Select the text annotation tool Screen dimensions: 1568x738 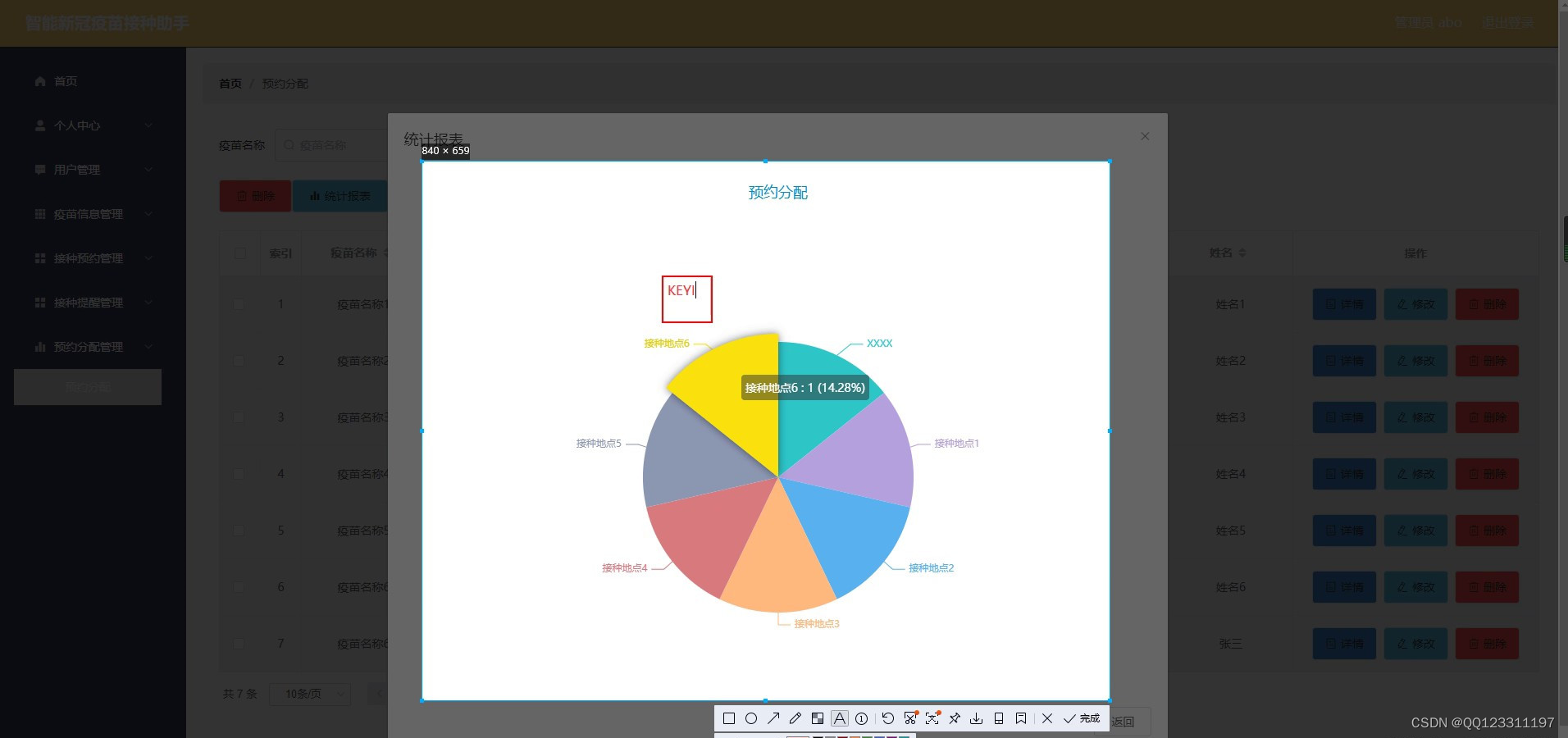point(839,718)
